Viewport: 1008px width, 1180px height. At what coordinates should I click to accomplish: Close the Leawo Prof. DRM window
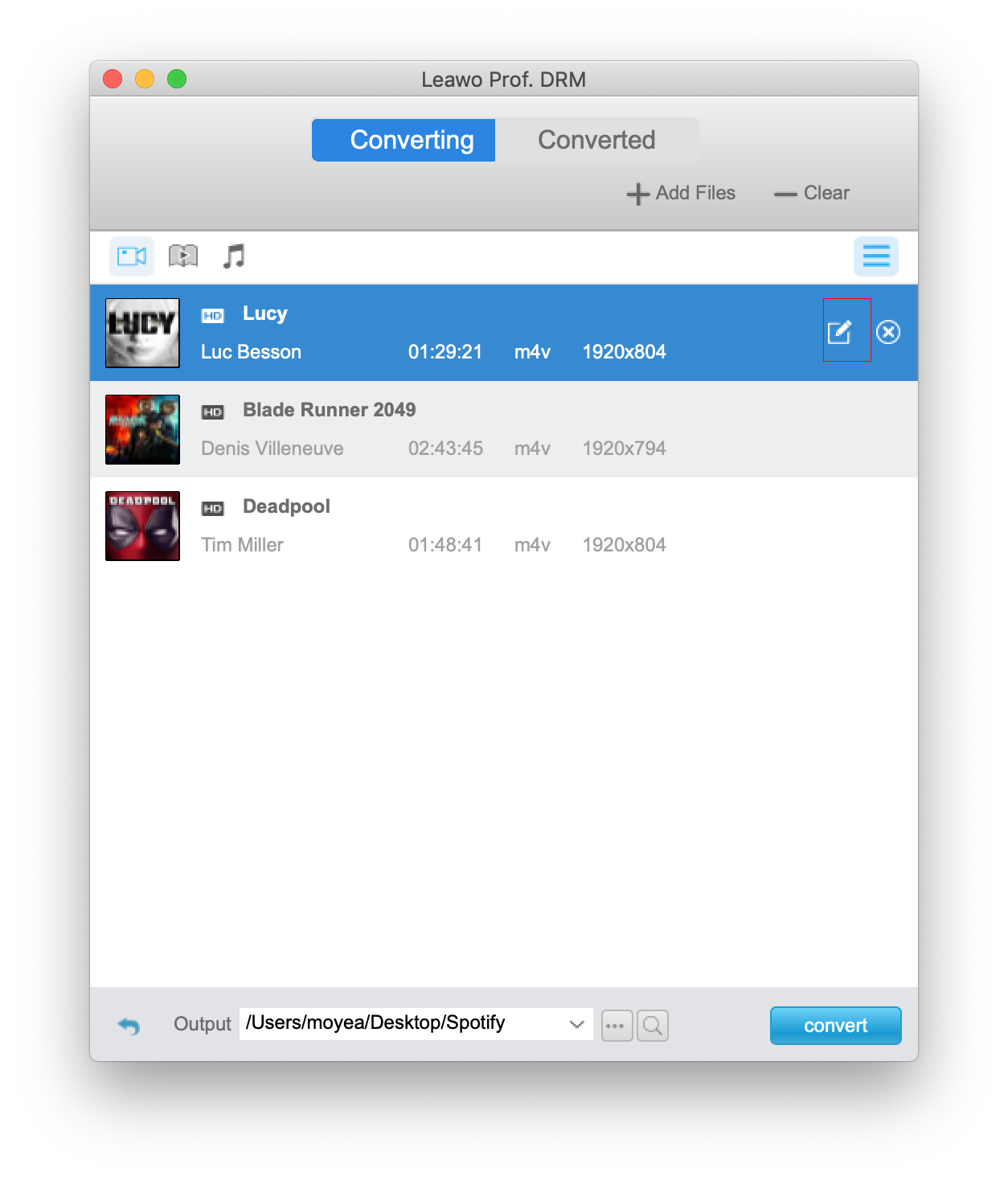(x=113, y=79)
